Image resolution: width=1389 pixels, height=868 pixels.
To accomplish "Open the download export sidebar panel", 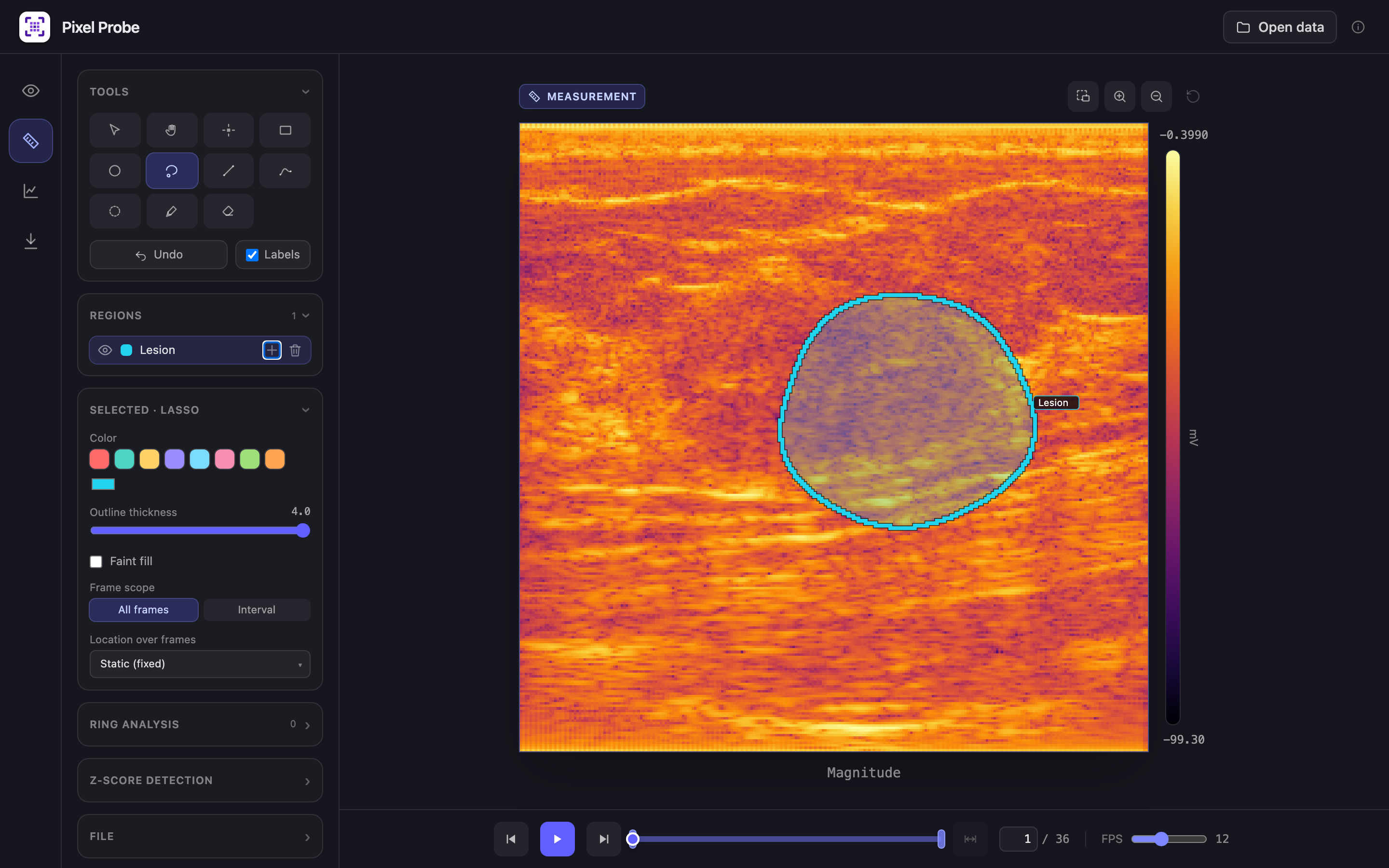I will coord(31,241).
